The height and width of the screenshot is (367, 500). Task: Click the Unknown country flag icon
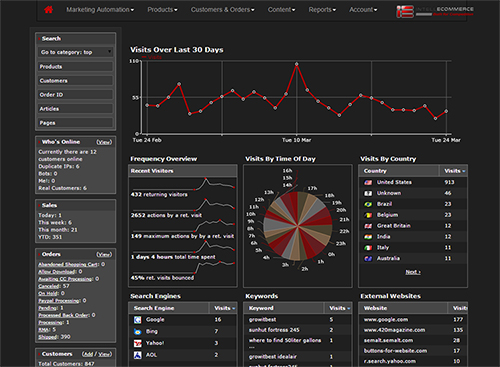click(368, 193)
